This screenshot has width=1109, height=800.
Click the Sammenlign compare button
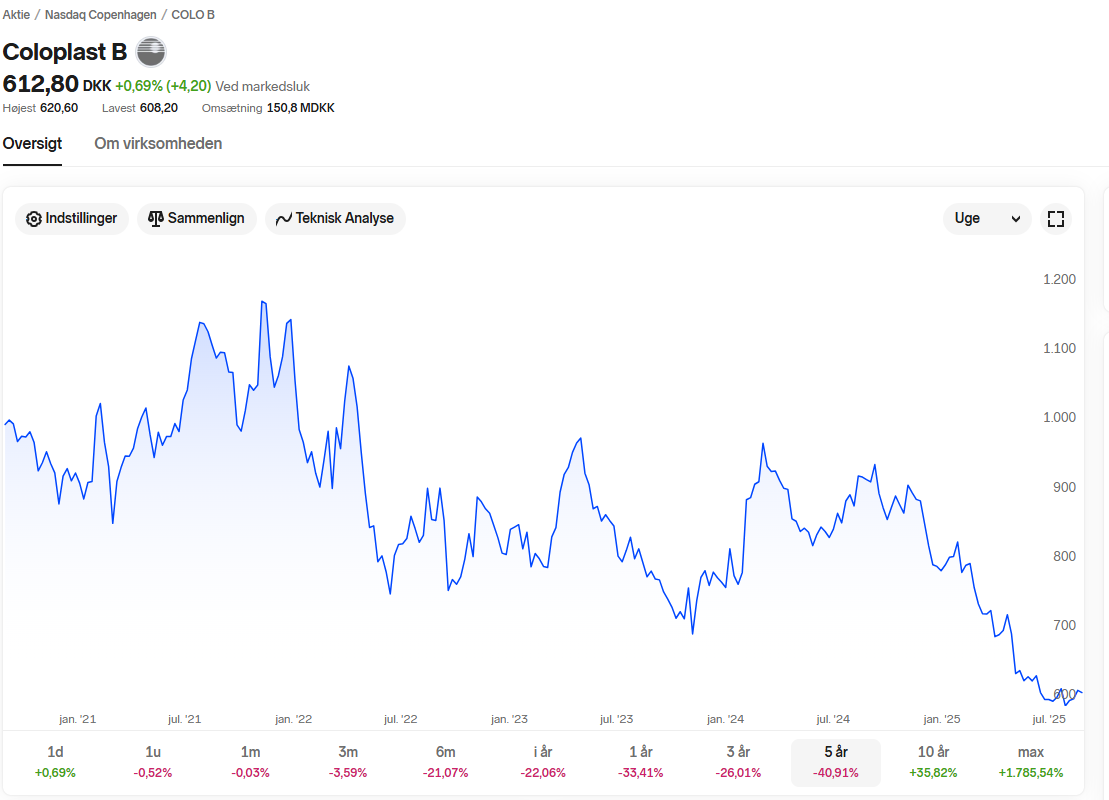coord(197,219)
